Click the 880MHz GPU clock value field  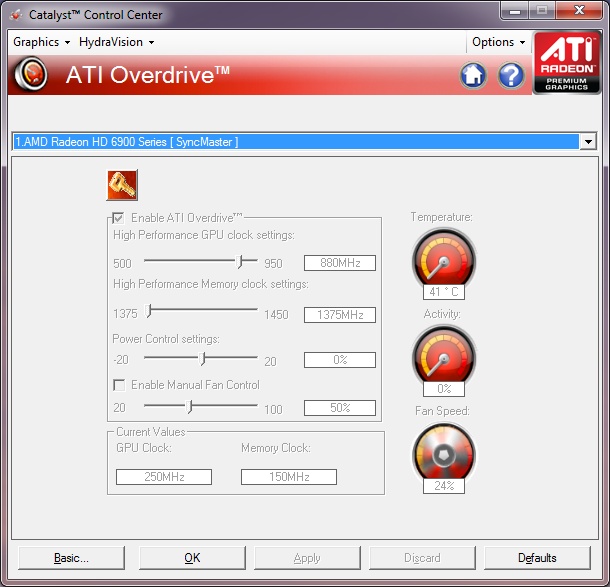pos(340,263)
